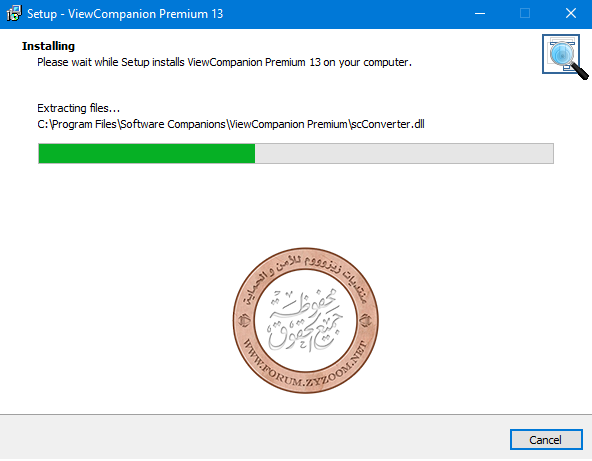592x461 pixels.
Task: Minimize the Setup window
Action: [x=480, y=14]
